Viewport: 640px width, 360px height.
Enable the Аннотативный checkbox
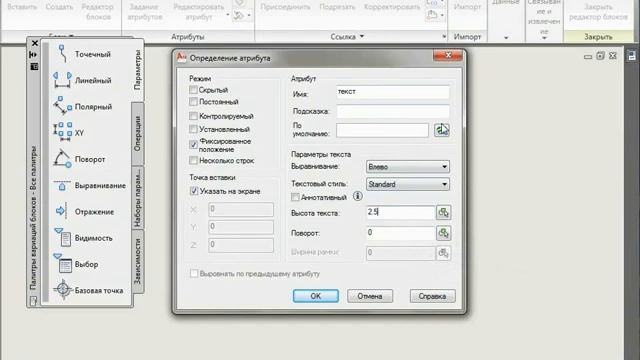point(295,197)
